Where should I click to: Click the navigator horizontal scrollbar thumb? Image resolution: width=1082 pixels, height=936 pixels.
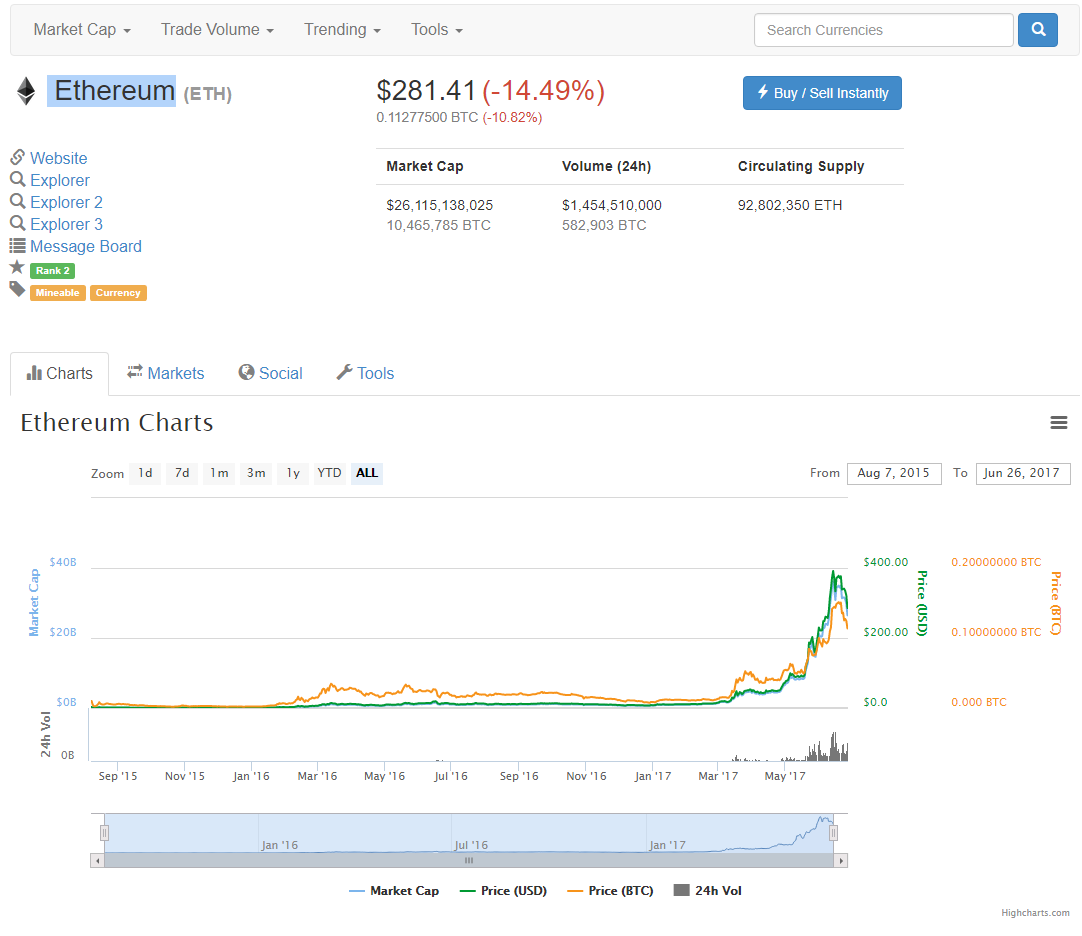[x=469, y=861]
